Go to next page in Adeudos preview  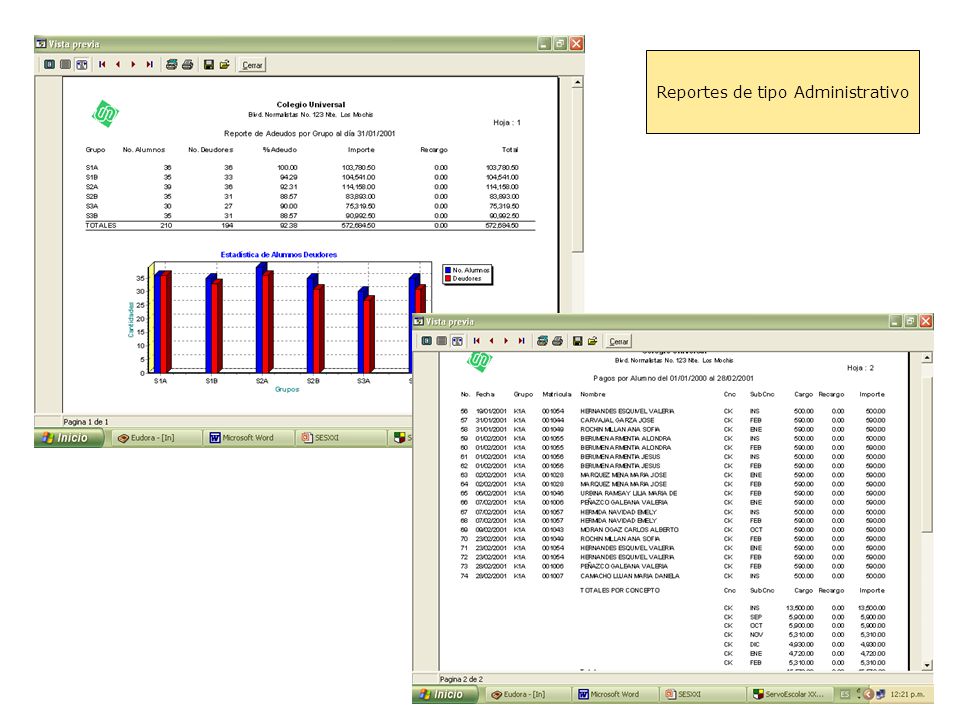click(x=133, y=64)
